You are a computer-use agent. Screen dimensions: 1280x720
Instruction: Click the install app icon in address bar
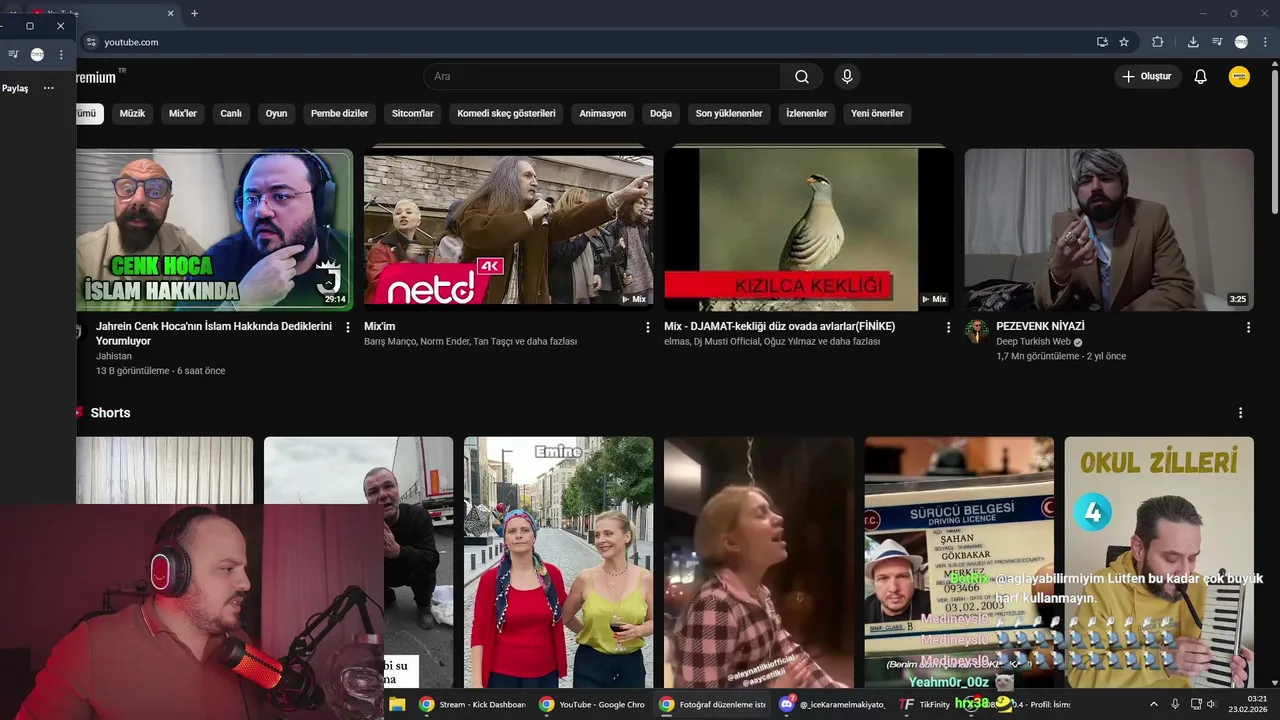[1102, 42]
